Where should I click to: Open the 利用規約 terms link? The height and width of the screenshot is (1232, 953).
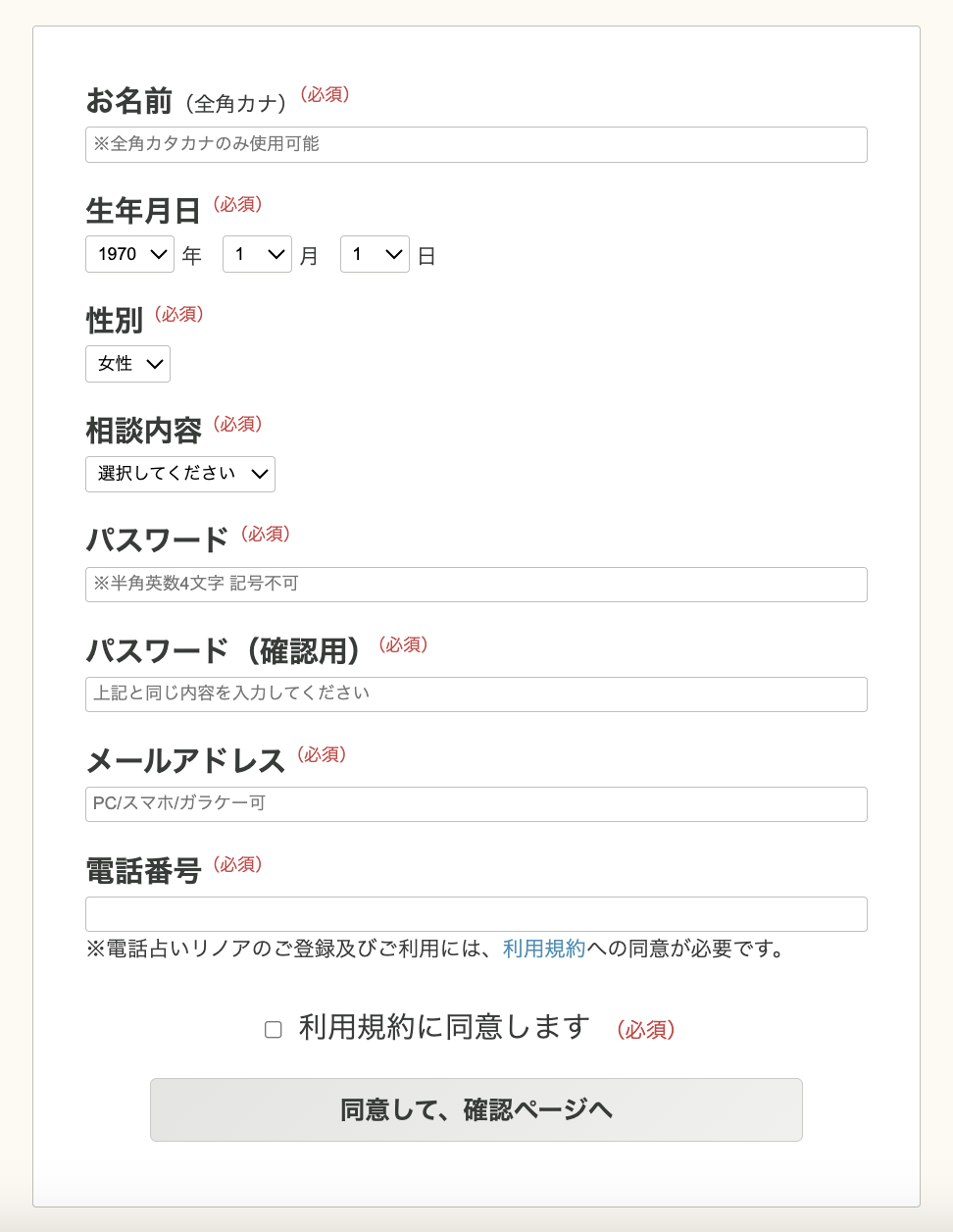pos(543,949)
